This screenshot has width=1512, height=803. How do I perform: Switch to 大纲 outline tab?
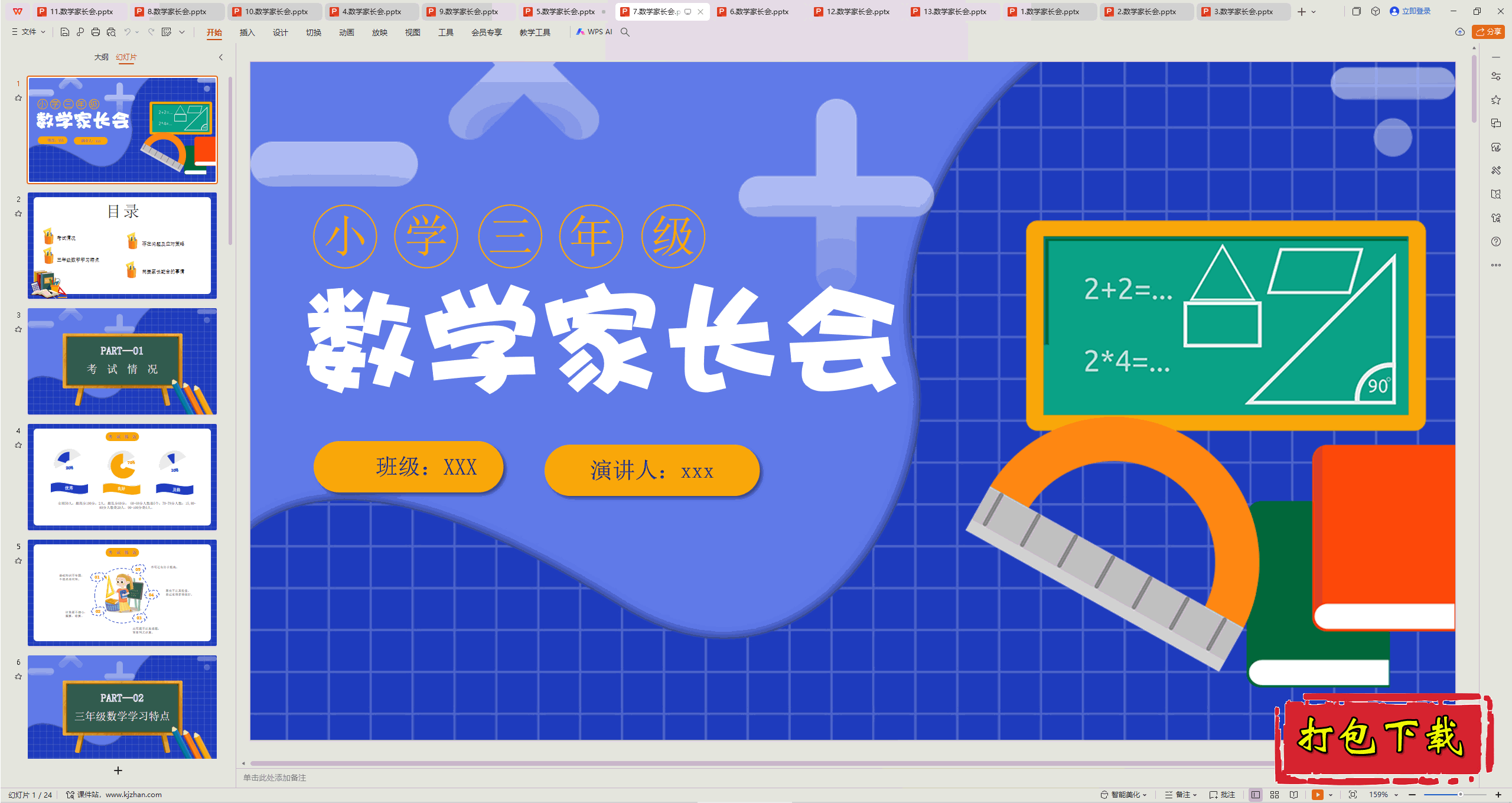[x=102, y=57]
